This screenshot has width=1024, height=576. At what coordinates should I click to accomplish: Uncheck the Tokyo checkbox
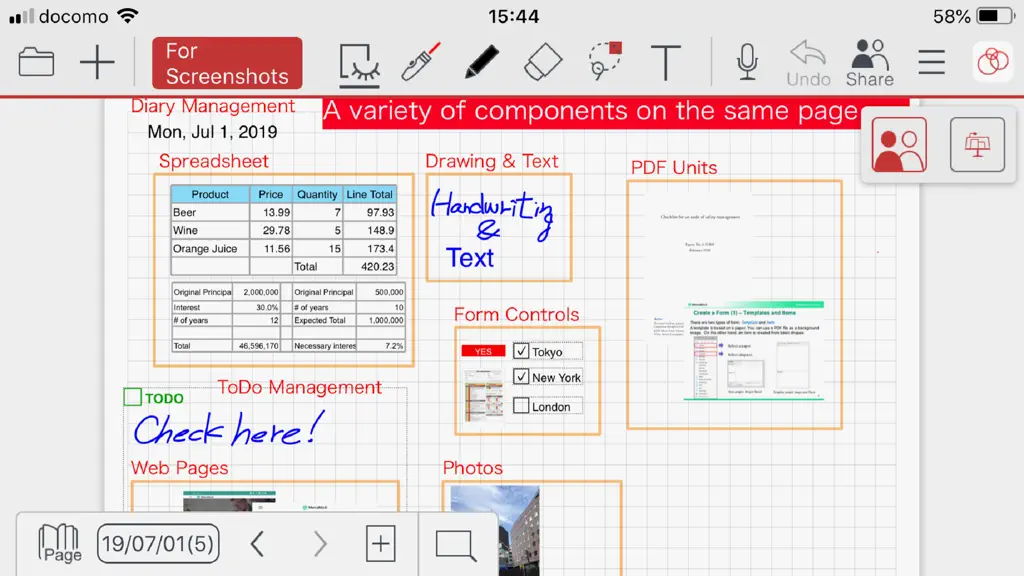pyautogui.click(x=520, y=351)
